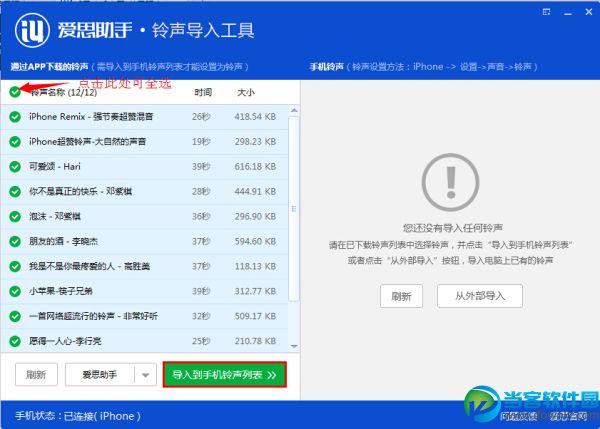The image size is (600, 429).
Task: Uncheck the 泡沫 - 邓紫棋 checkbox
Action: click(15, 217)
